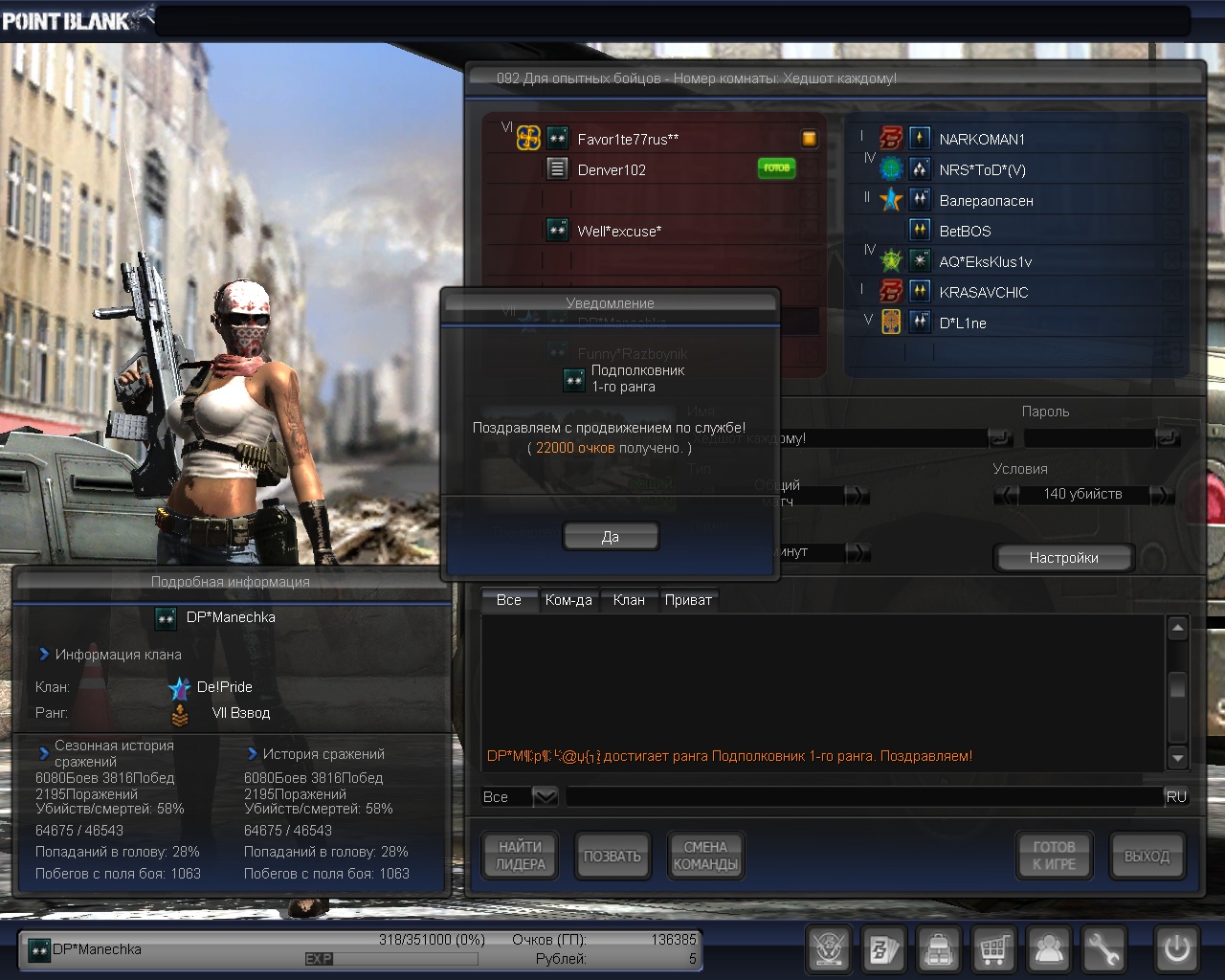Click the DelPride clan star emblem
1225x980 pixels.
point(179,688)
